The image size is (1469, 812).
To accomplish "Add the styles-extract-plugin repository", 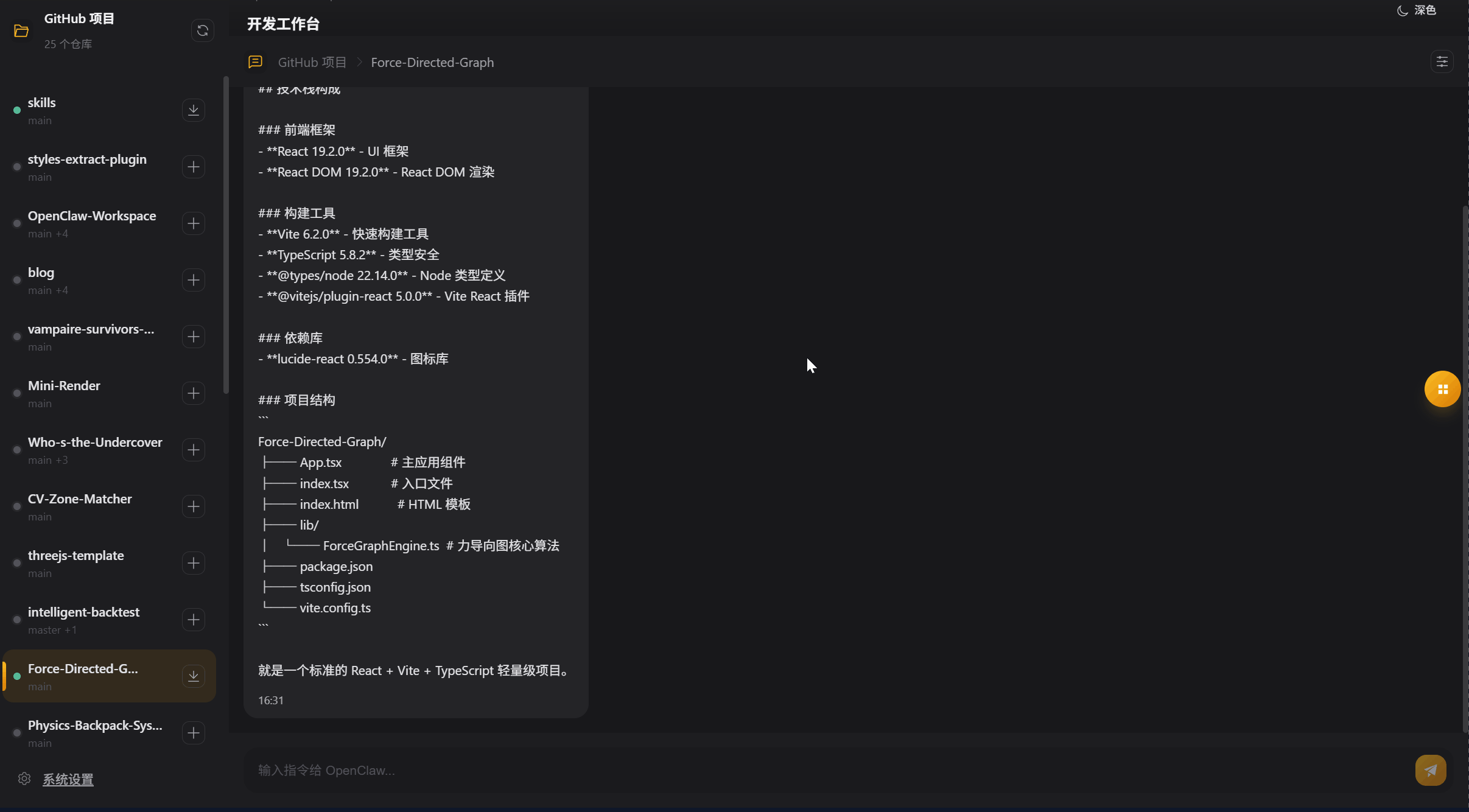I will [x=194, y=167].
